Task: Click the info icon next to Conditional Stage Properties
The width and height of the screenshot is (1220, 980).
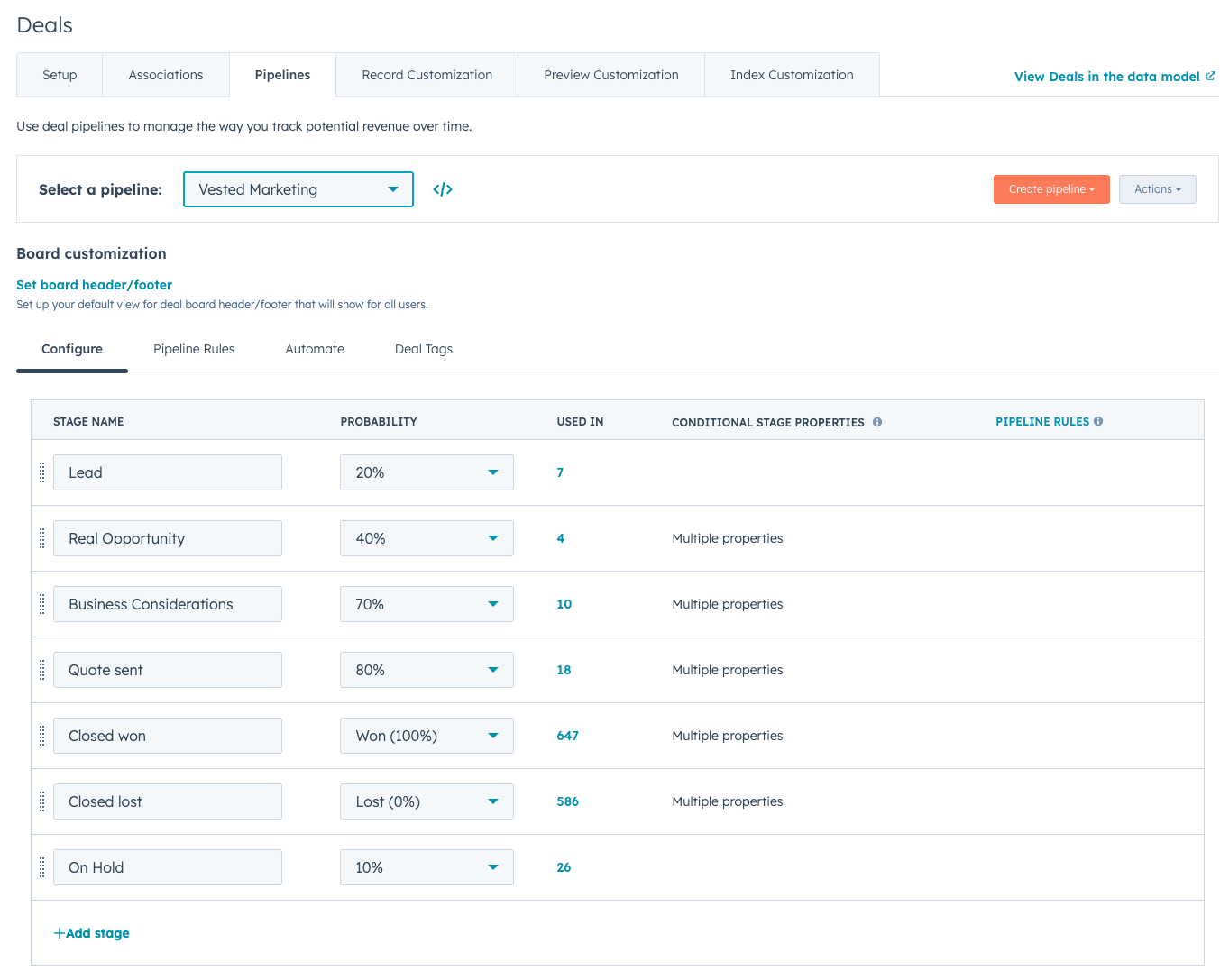Action: (877, 422)
